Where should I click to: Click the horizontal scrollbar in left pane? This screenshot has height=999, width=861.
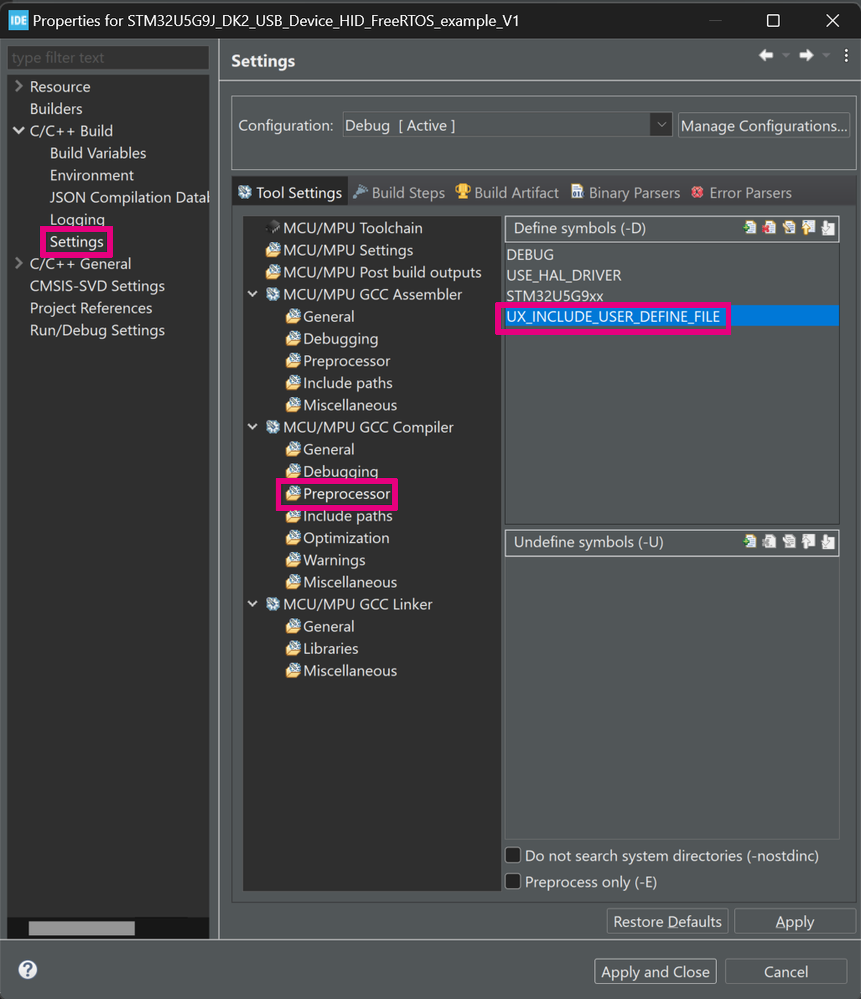click(82, 928)
